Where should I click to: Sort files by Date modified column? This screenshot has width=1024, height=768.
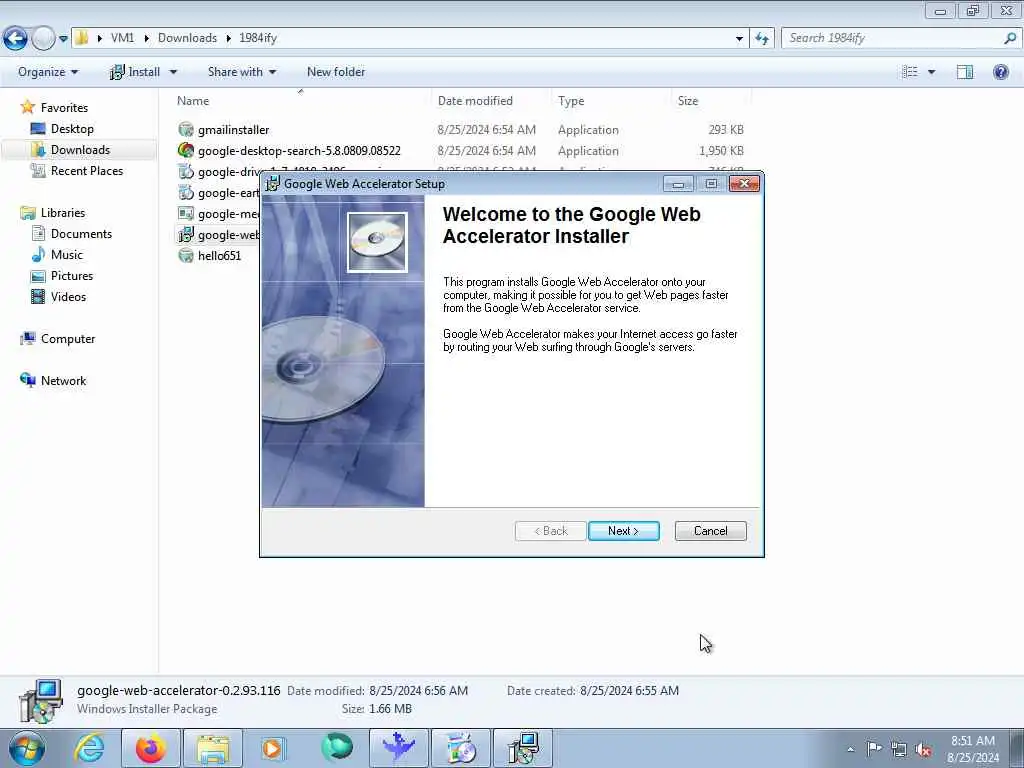(x=475, y=101)
